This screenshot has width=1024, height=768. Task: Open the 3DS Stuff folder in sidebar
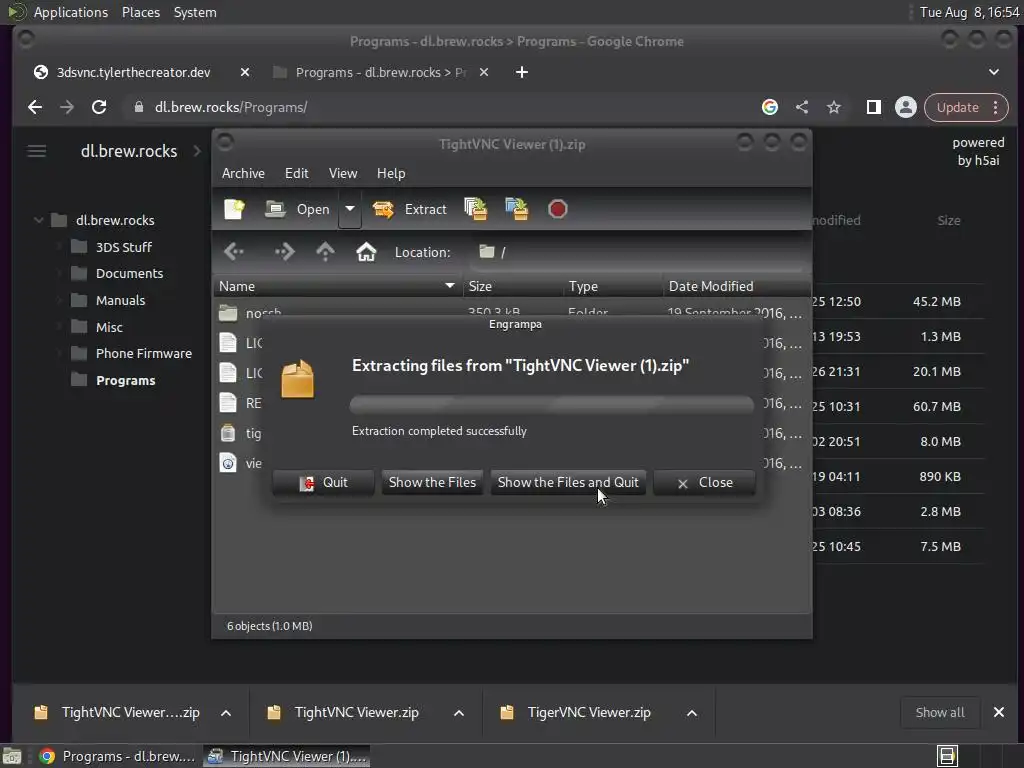123,247
